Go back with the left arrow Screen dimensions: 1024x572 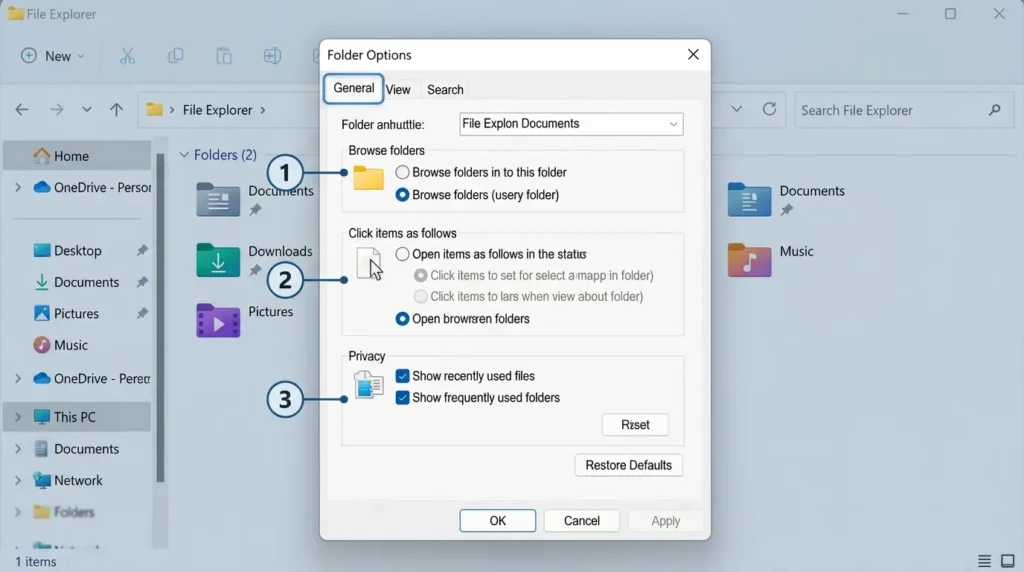point(22,110)
